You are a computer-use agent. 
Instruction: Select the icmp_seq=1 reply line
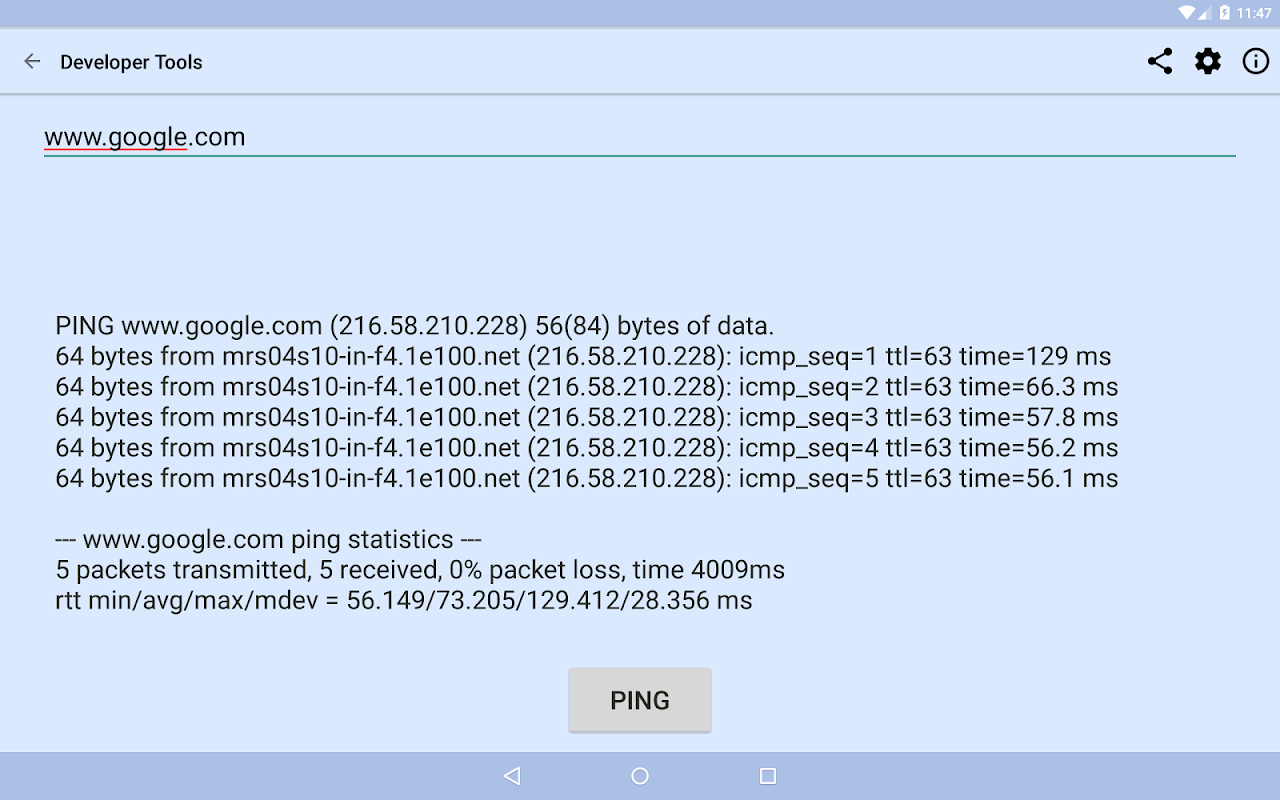(x=583, y=356)
